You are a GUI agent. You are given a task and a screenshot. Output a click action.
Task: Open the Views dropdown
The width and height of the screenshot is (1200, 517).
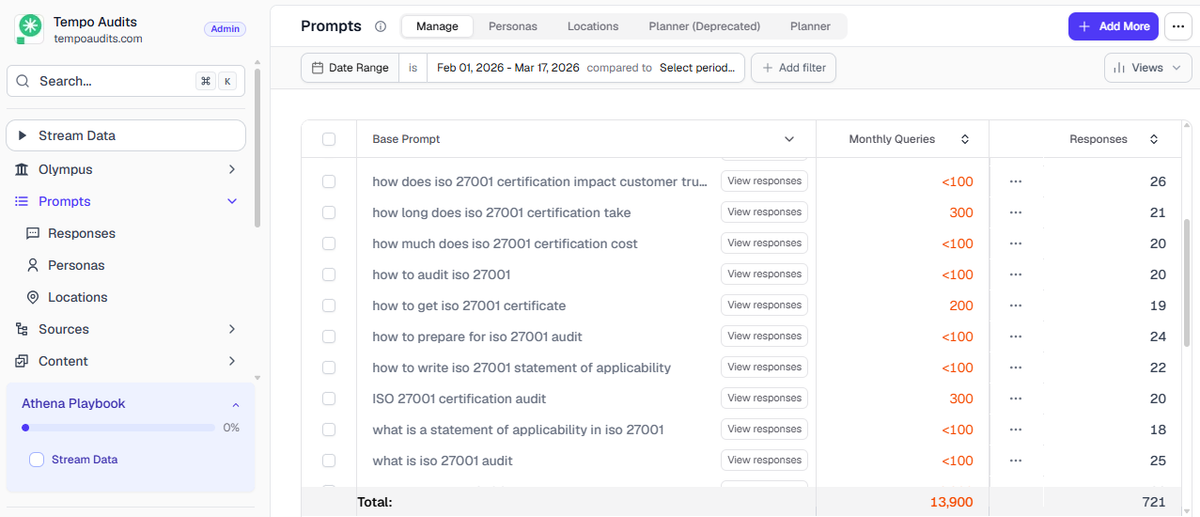tap(1148, 68)
